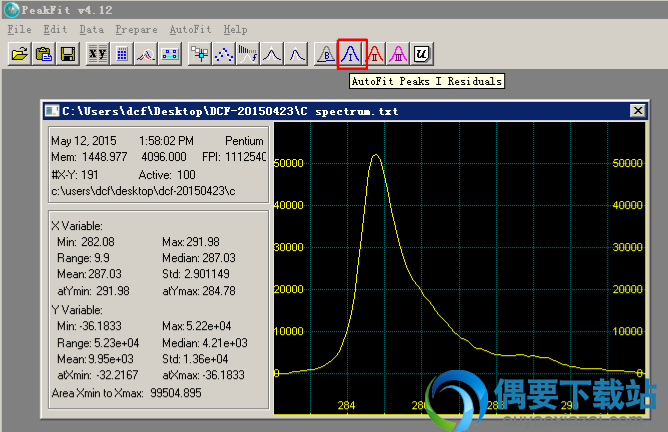Click the file path text under #X-Y
The image size is (668, 432).
tap(143, 191)
